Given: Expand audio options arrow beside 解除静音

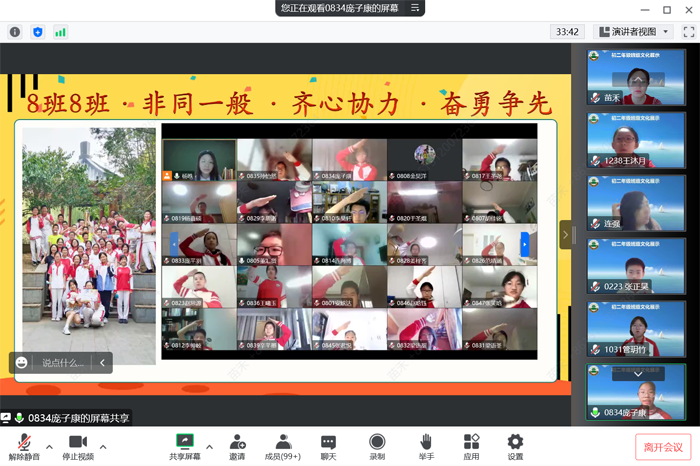Looking at the screenshot, I should 49,446.
